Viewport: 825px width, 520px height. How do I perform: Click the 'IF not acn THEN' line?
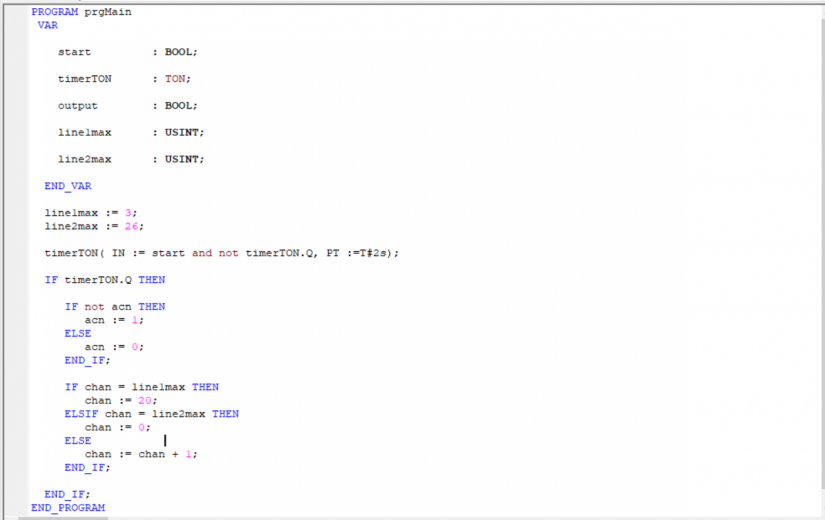click(x=115, y=307)
